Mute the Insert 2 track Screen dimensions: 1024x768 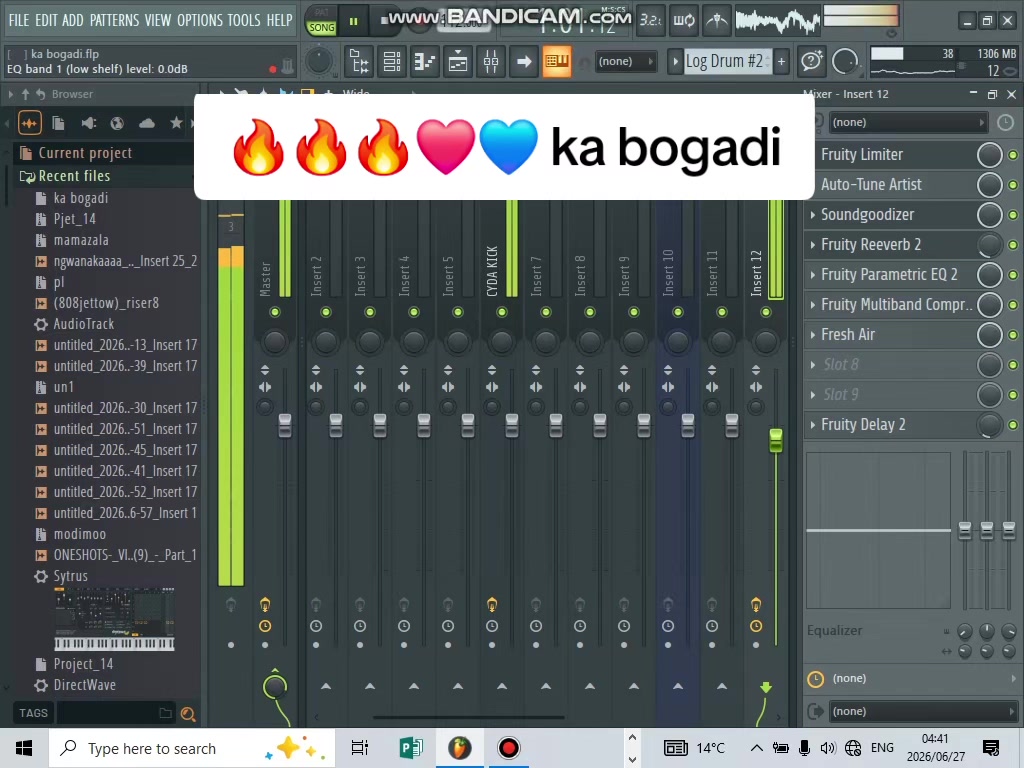click(x=326, y=312)
